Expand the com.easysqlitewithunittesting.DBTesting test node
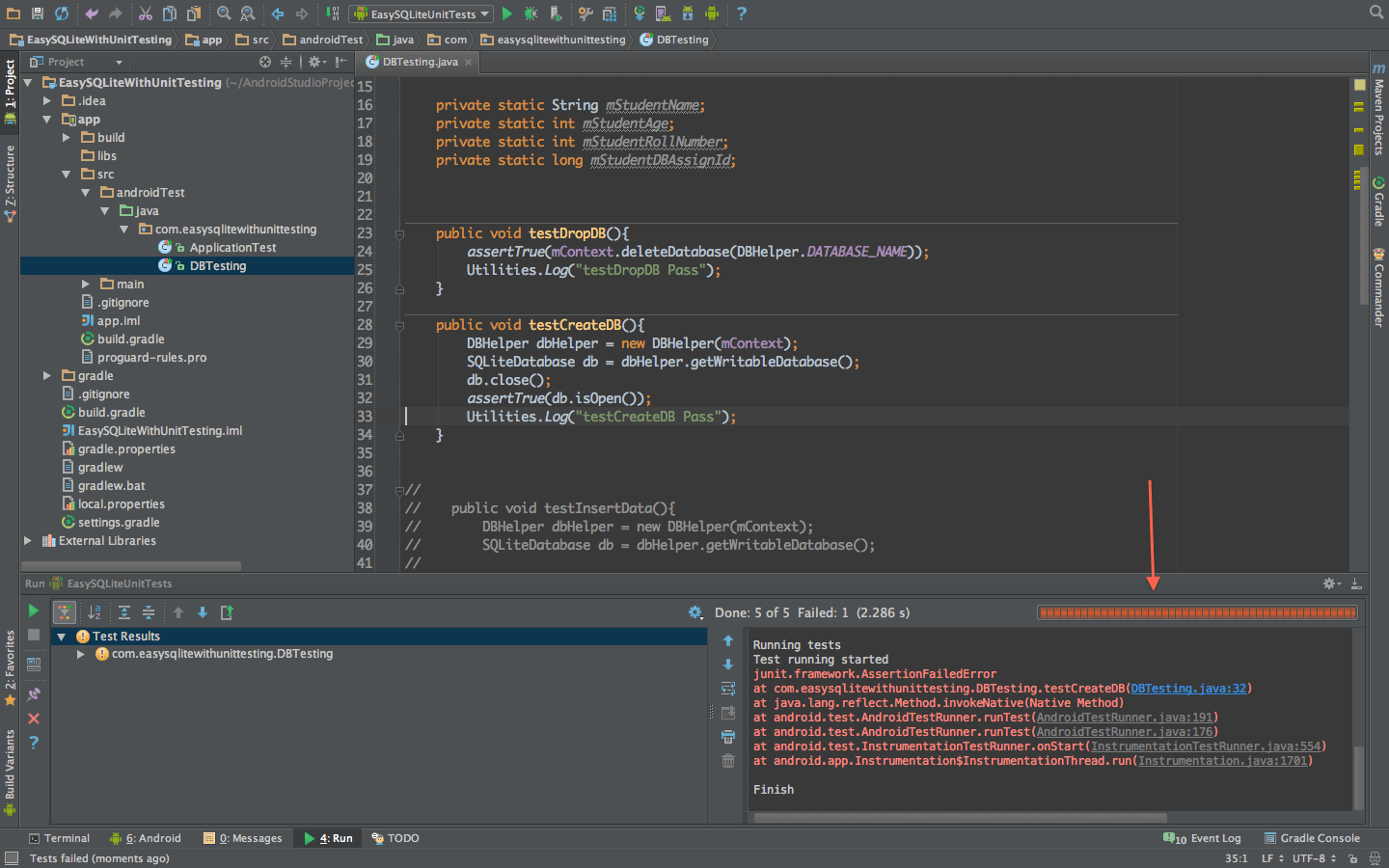This screenshot has width=1389, height=868. (81, 654)
